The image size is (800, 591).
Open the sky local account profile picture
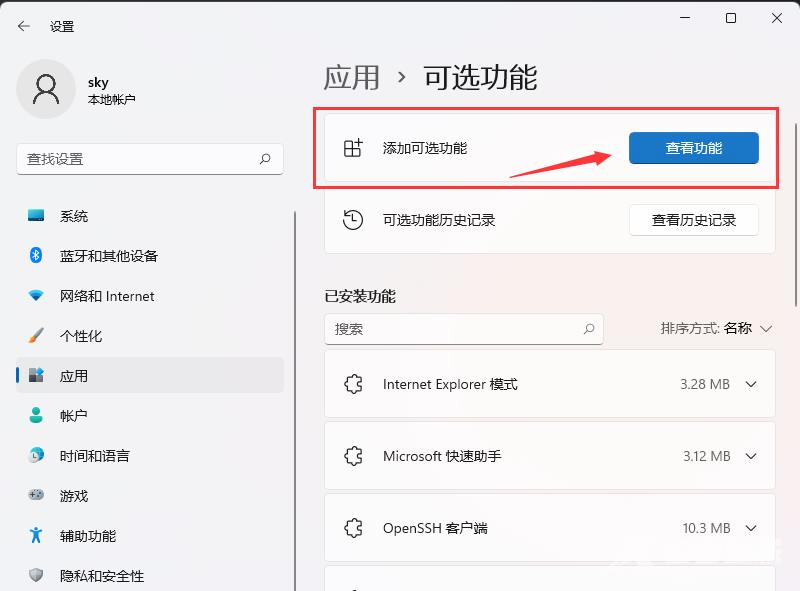[46, 89]
